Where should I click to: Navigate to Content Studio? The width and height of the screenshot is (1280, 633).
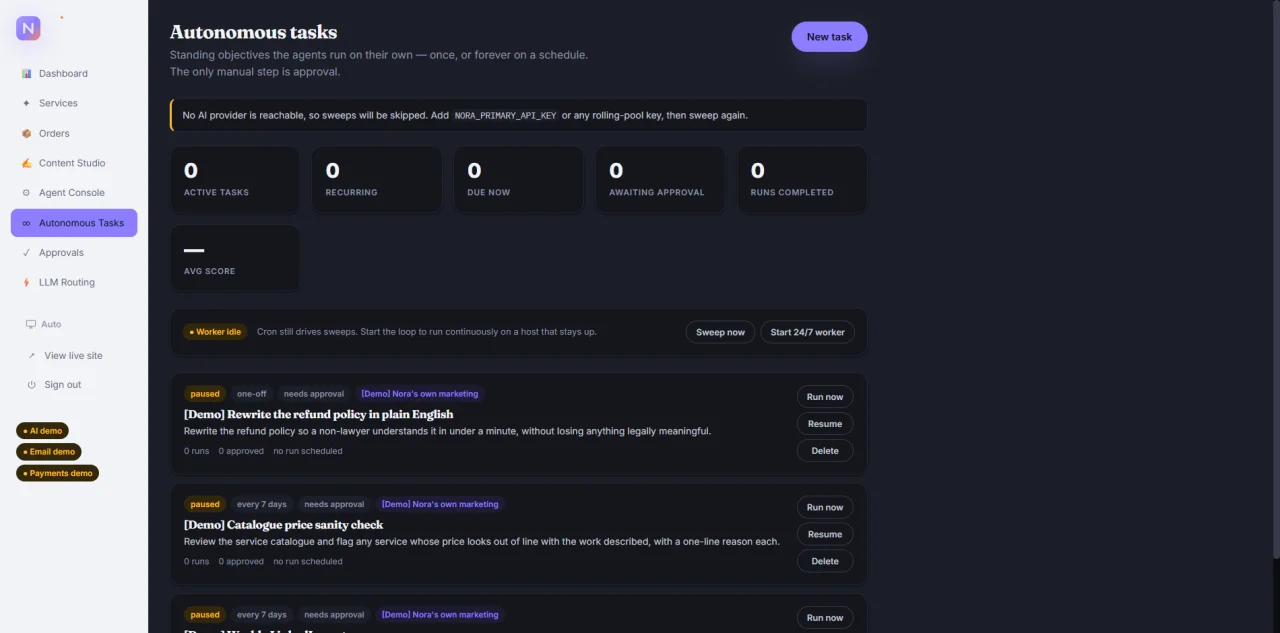pos(74,163)
